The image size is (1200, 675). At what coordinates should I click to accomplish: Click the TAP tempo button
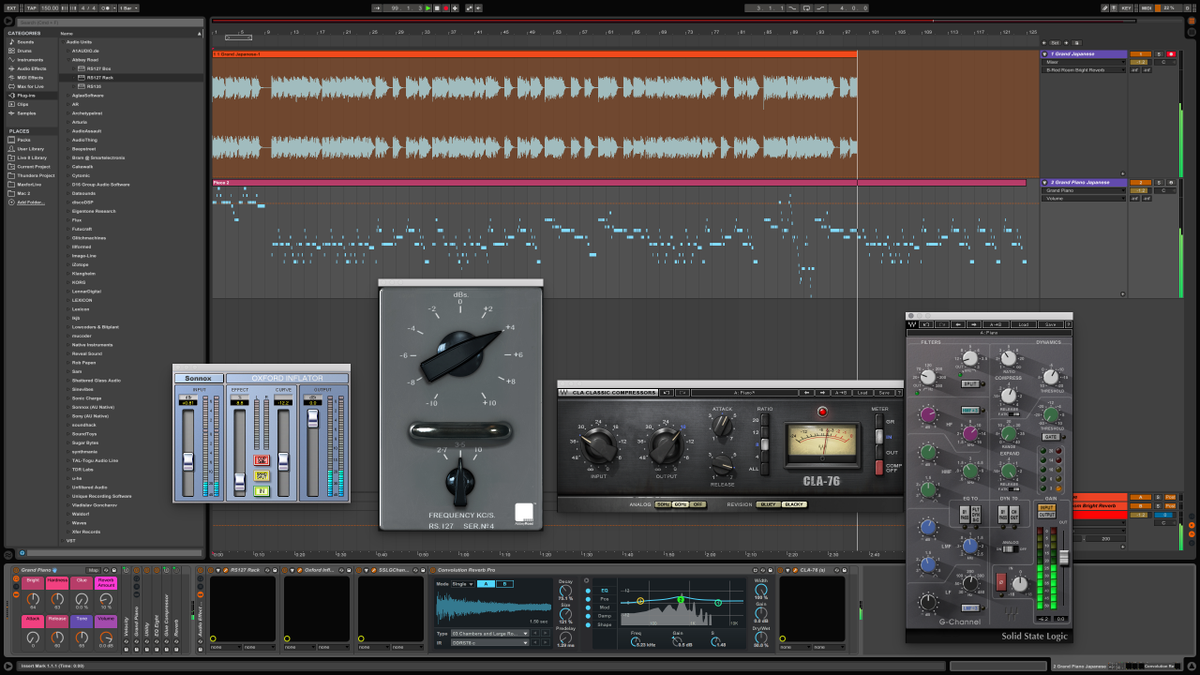click(31, 8)
